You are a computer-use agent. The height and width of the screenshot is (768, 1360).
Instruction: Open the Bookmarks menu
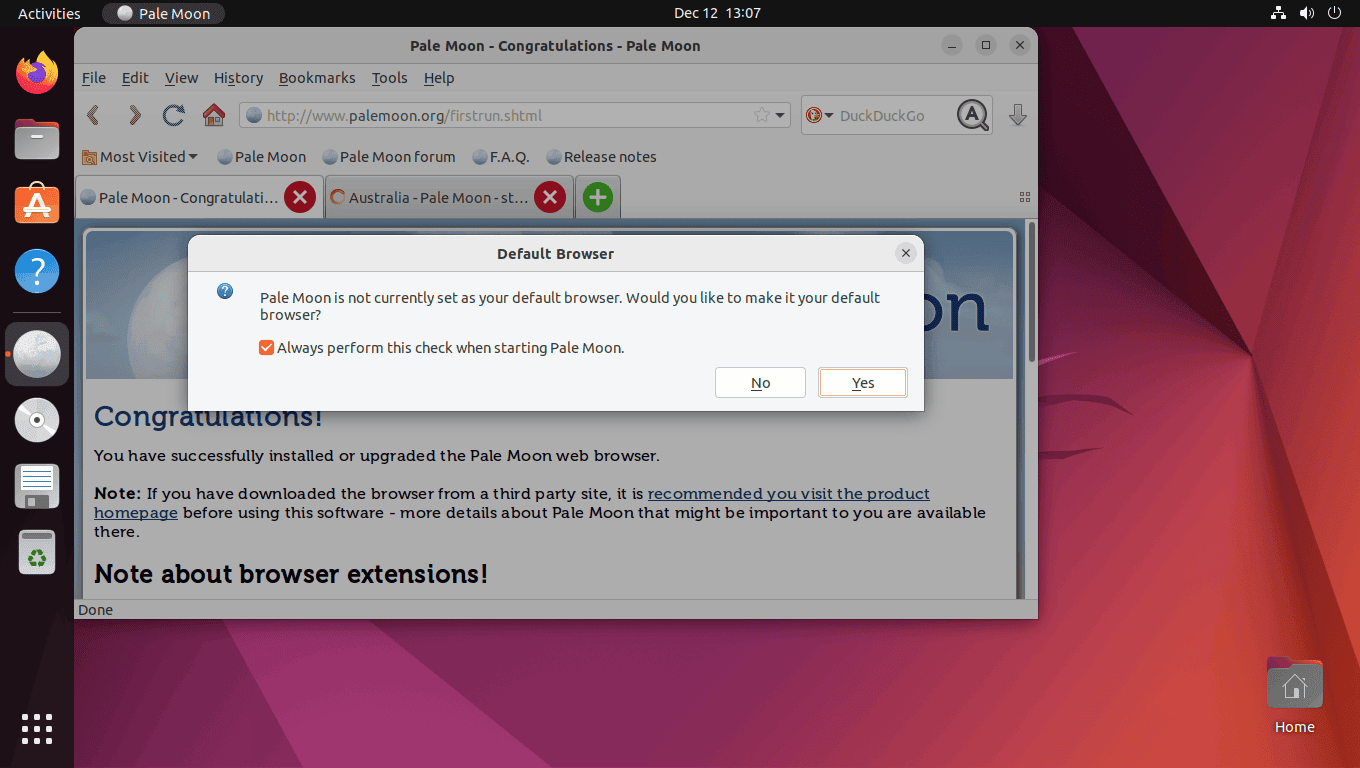tap(317, 78)
